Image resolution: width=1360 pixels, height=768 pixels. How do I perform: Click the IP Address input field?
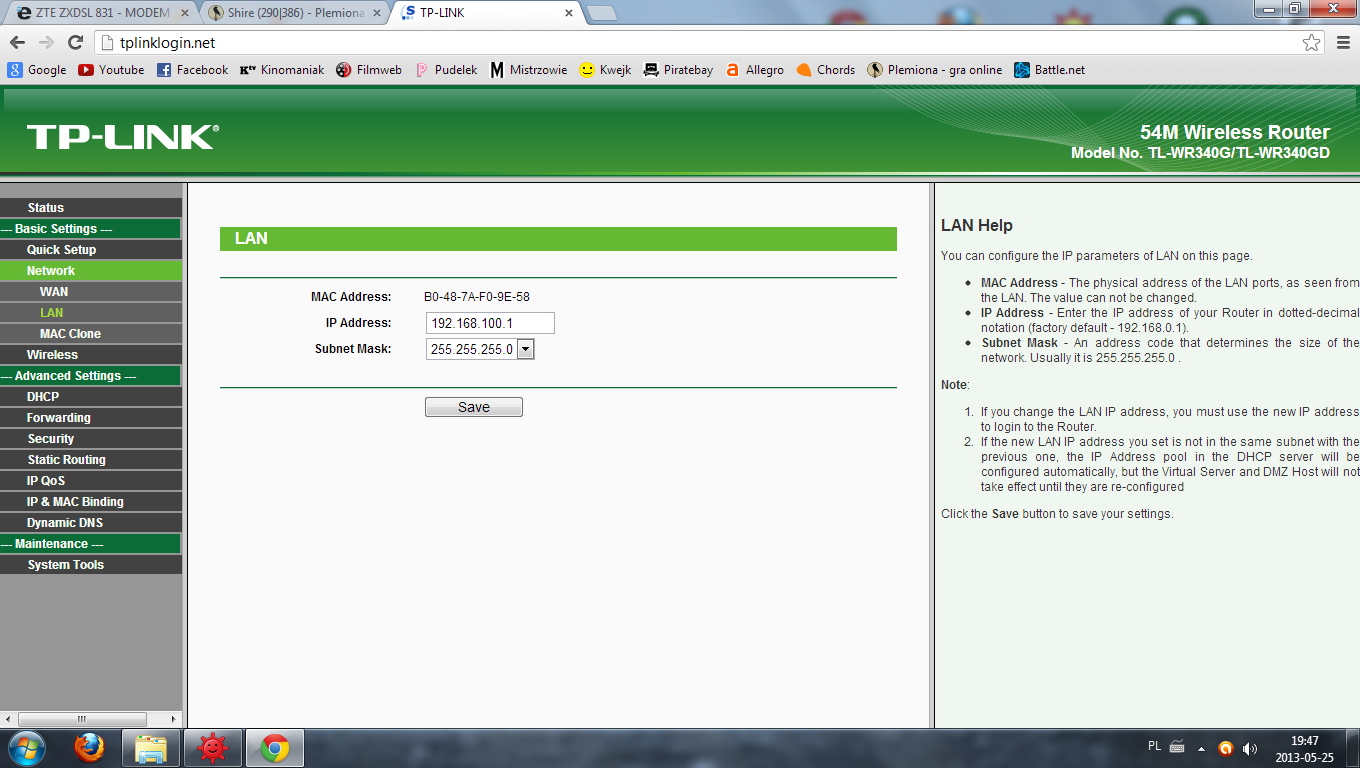(x=490, y=323)
